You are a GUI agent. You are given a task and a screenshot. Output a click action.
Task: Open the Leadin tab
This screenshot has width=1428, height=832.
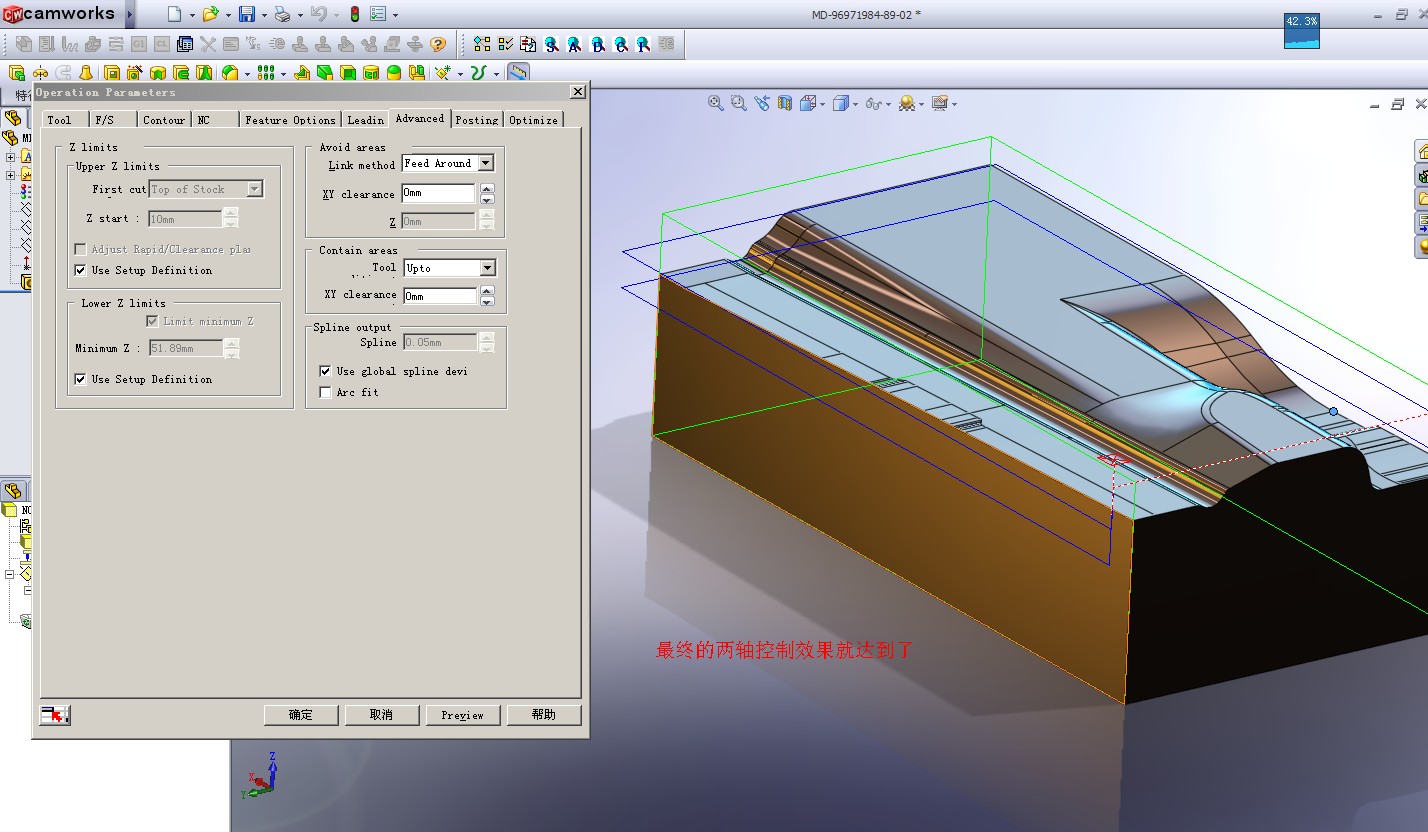[x=366, y=120]
